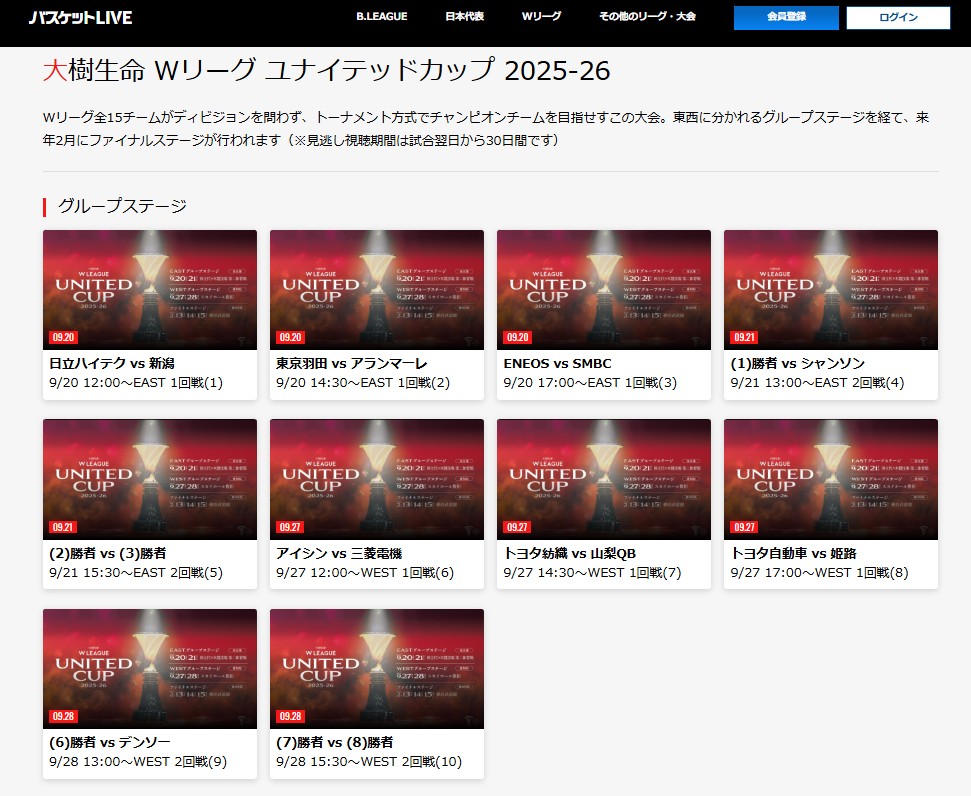Open thumbnail for 日立ハイテク vs 新潟

(150, 290)
